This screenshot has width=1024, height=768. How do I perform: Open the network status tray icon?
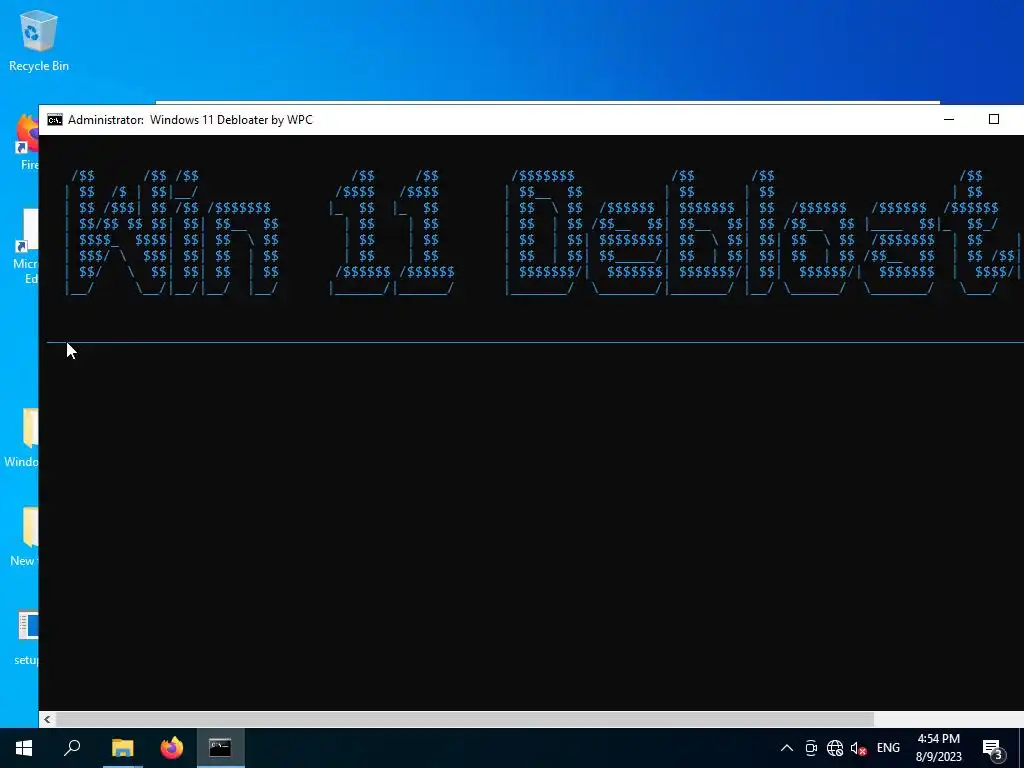(835, 748)
